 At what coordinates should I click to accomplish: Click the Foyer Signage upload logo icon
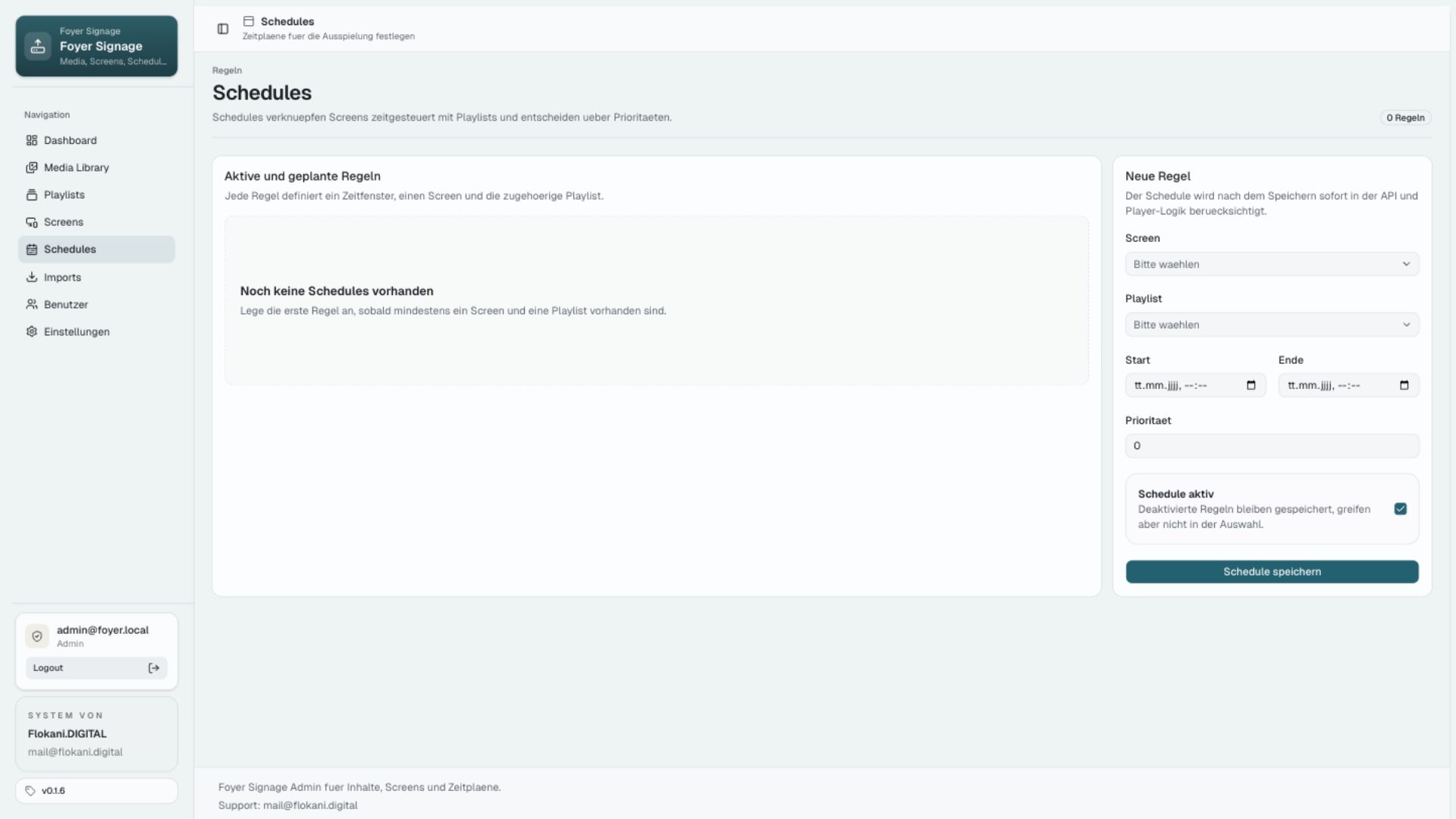[38, 46]
